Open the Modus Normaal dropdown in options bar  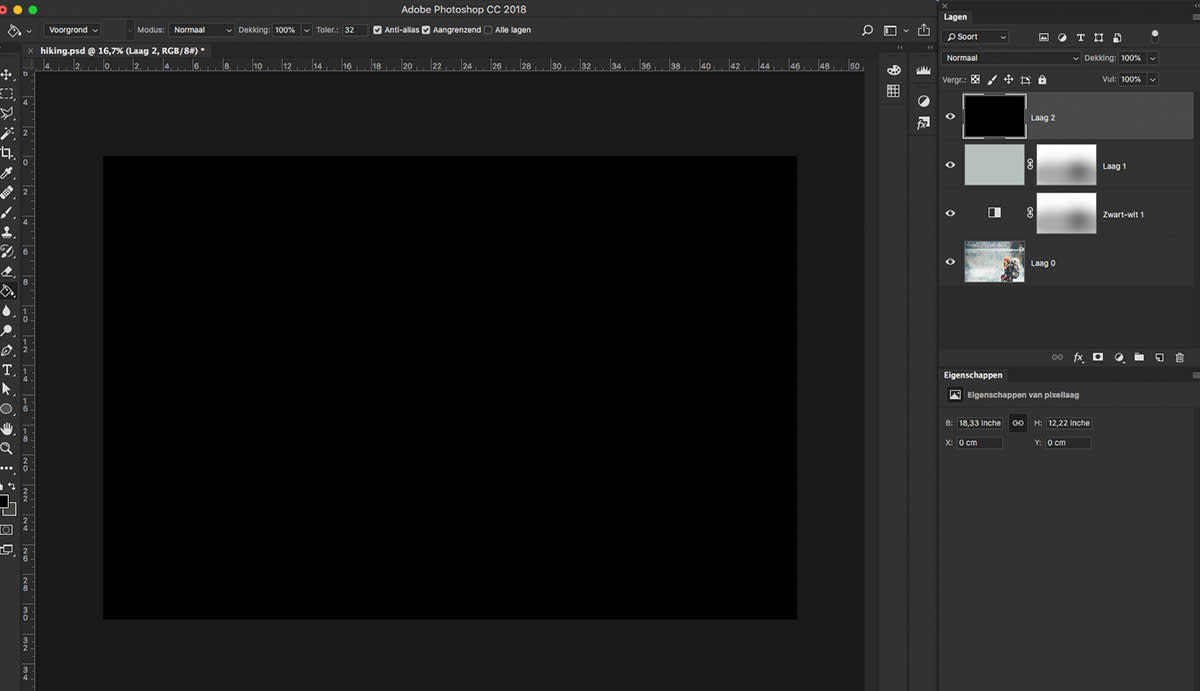pyautogui.click(x=200, y=30)
